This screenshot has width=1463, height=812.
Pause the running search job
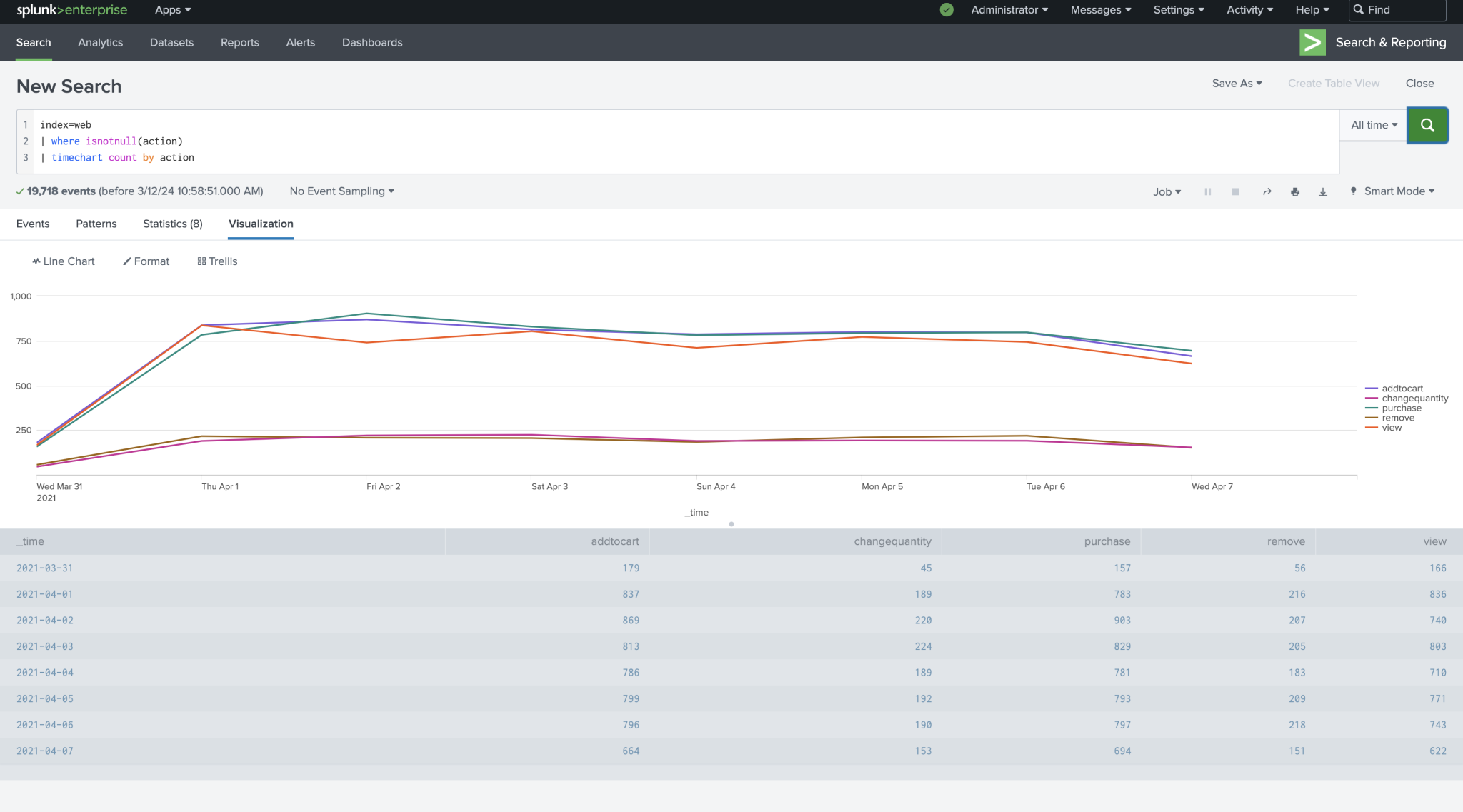click(1207, 191)
